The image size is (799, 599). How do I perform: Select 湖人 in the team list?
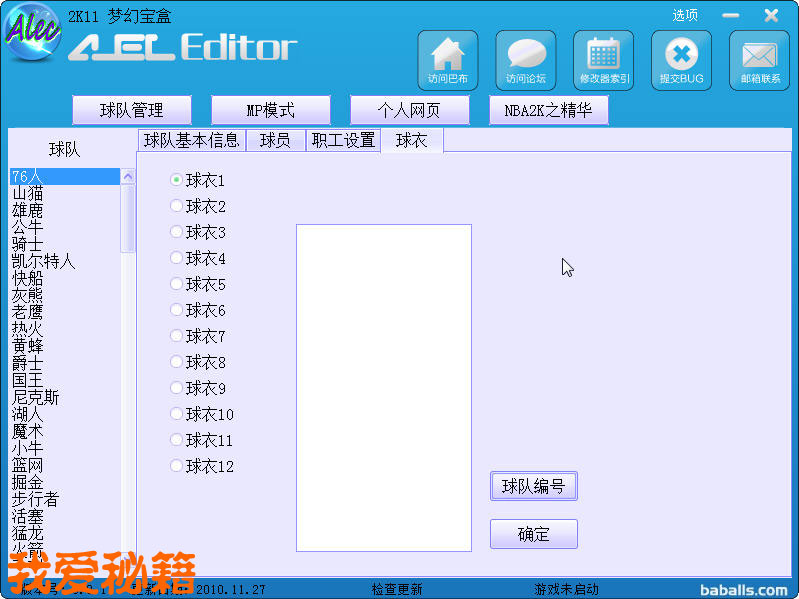pyautogui.click(x=28, y=414)
